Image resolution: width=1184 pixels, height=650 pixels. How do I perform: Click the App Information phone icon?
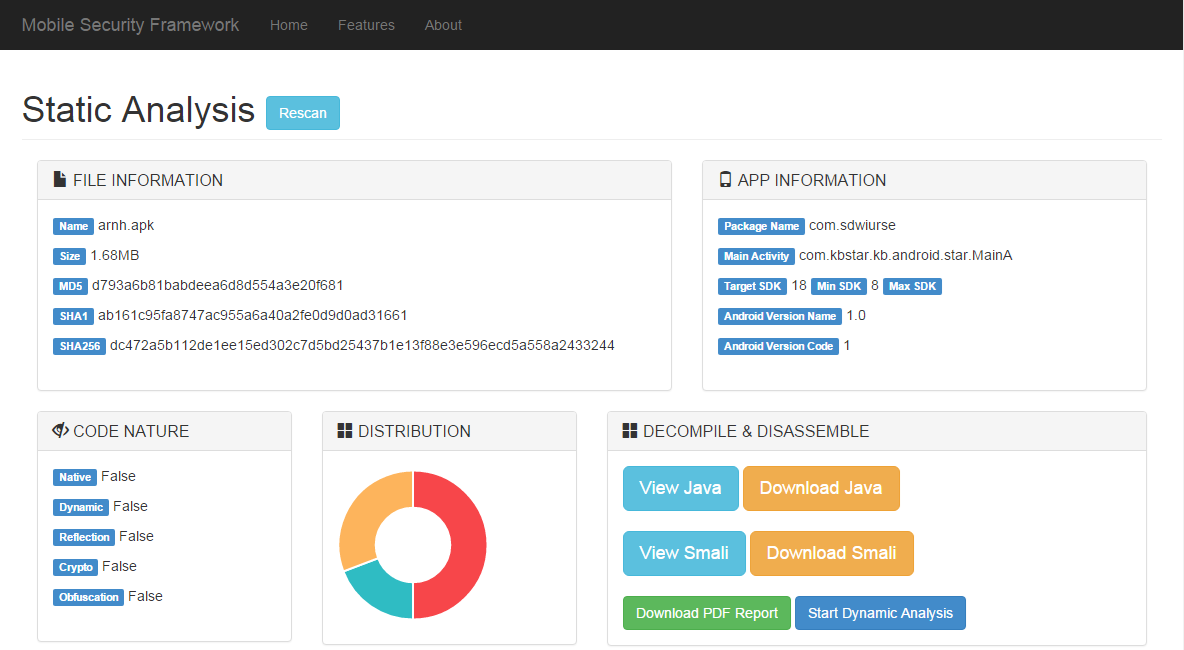tap(725, 180)
